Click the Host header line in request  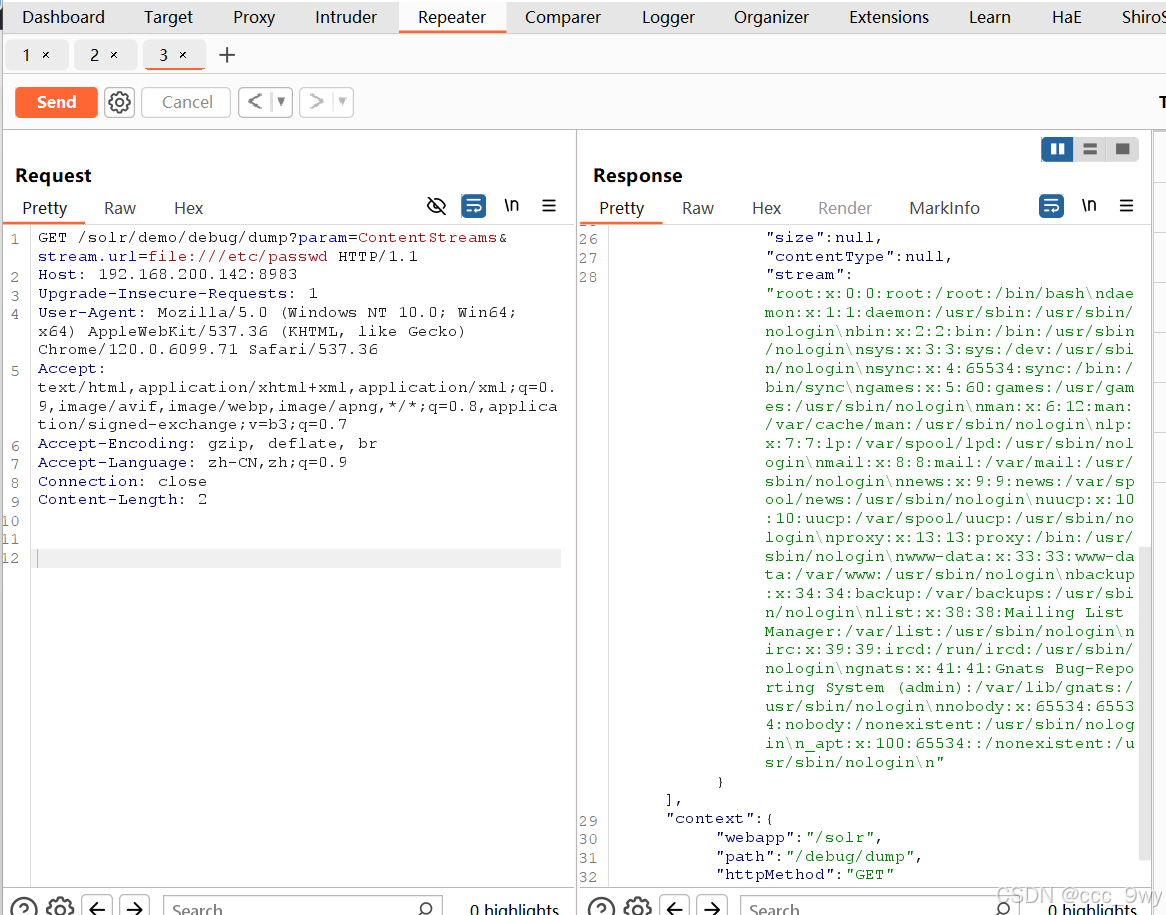click(x=168, y=274)
